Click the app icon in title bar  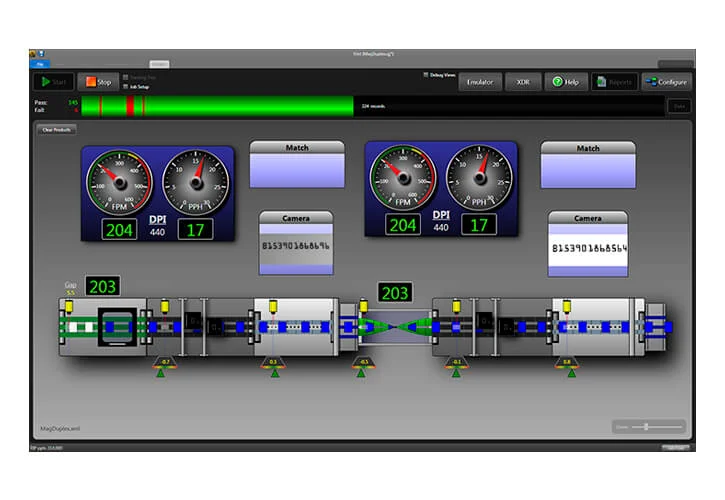pyautogui.click(x=33, y=54)
